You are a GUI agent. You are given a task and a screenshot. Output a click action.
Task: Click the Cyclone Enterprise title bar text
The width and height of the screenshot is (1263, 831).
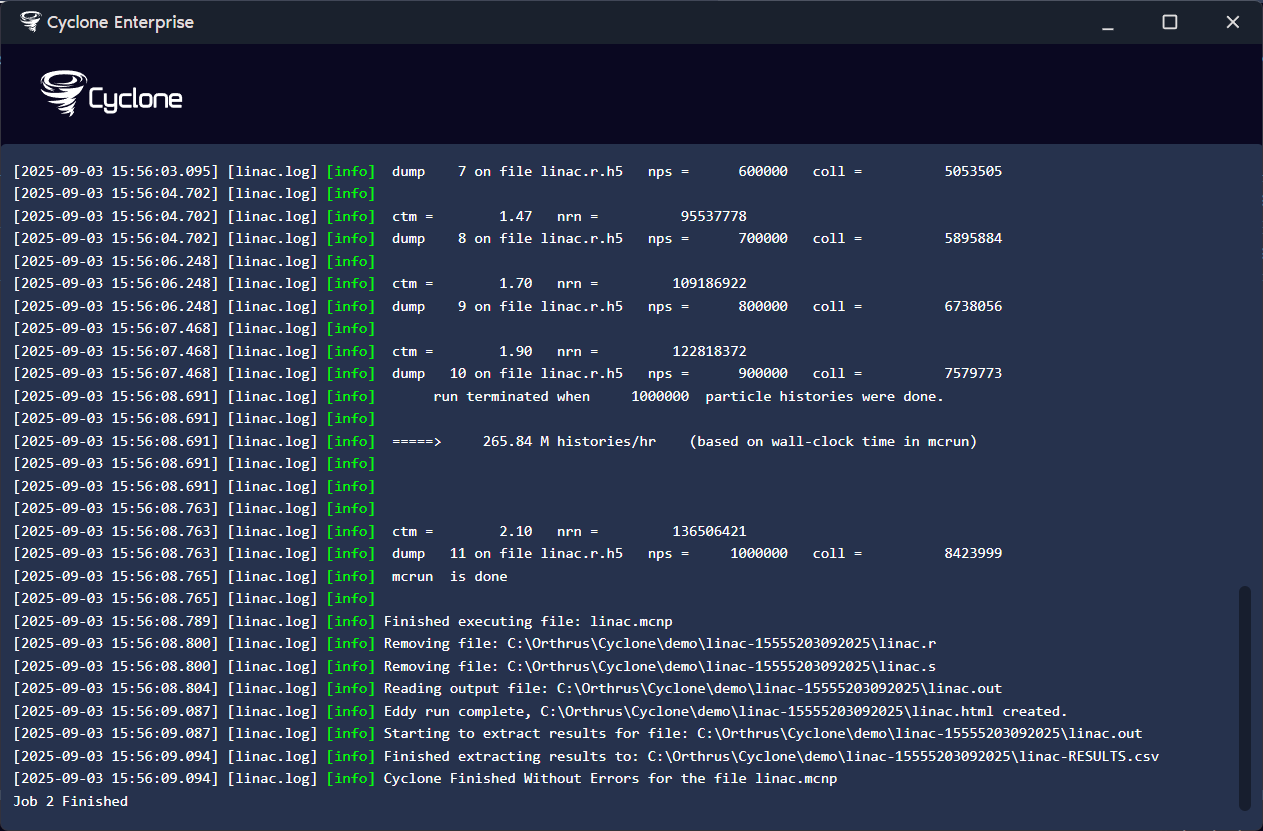point(120,21)
